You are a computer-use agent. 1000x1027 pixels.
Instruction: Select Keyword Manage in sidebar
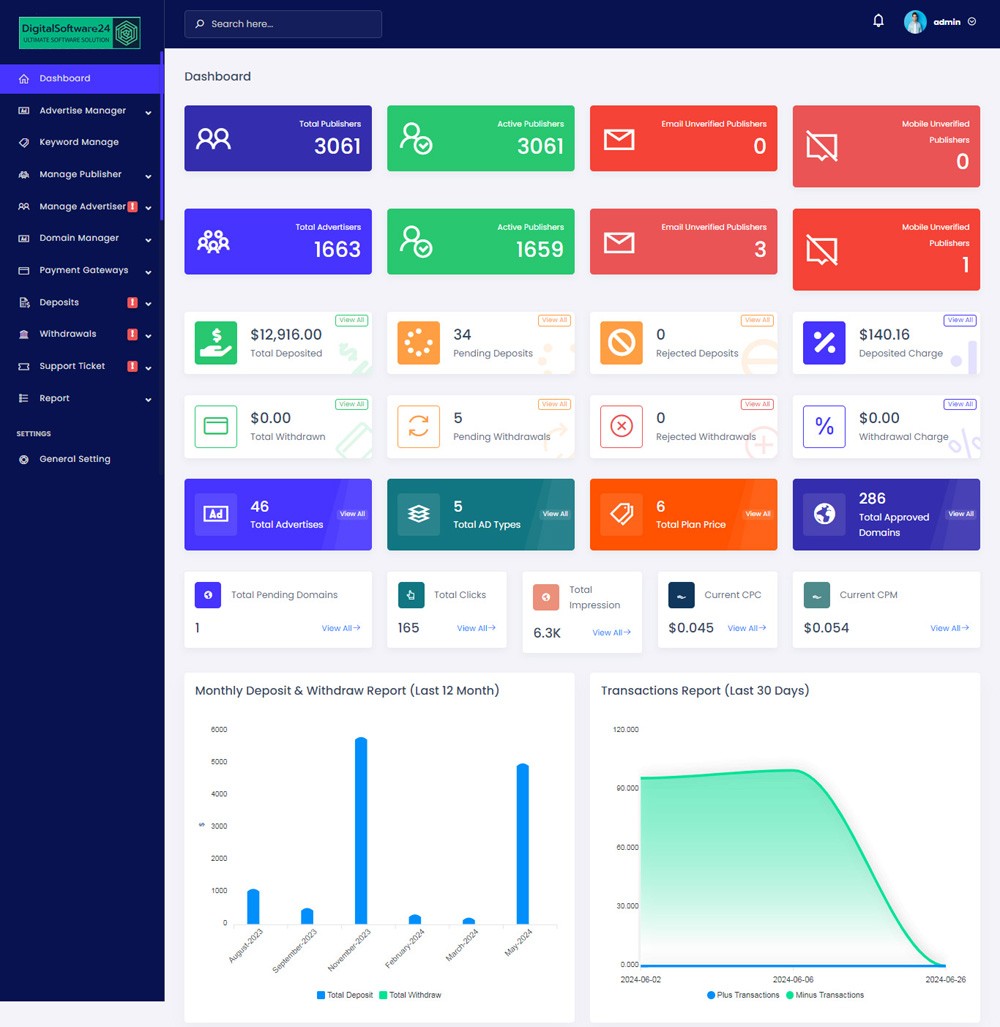(x=78, y=143)
